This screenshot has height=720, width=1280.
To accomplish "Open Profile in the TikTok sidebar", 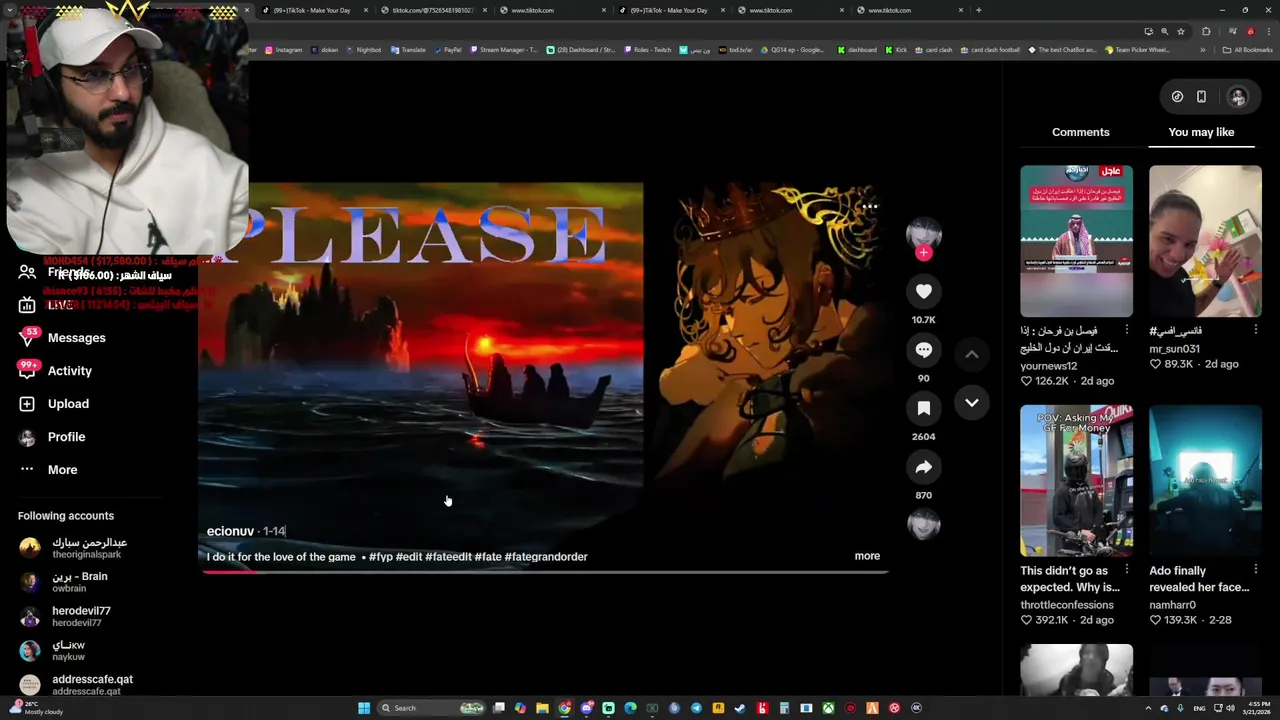I will (x=66, y=437).
